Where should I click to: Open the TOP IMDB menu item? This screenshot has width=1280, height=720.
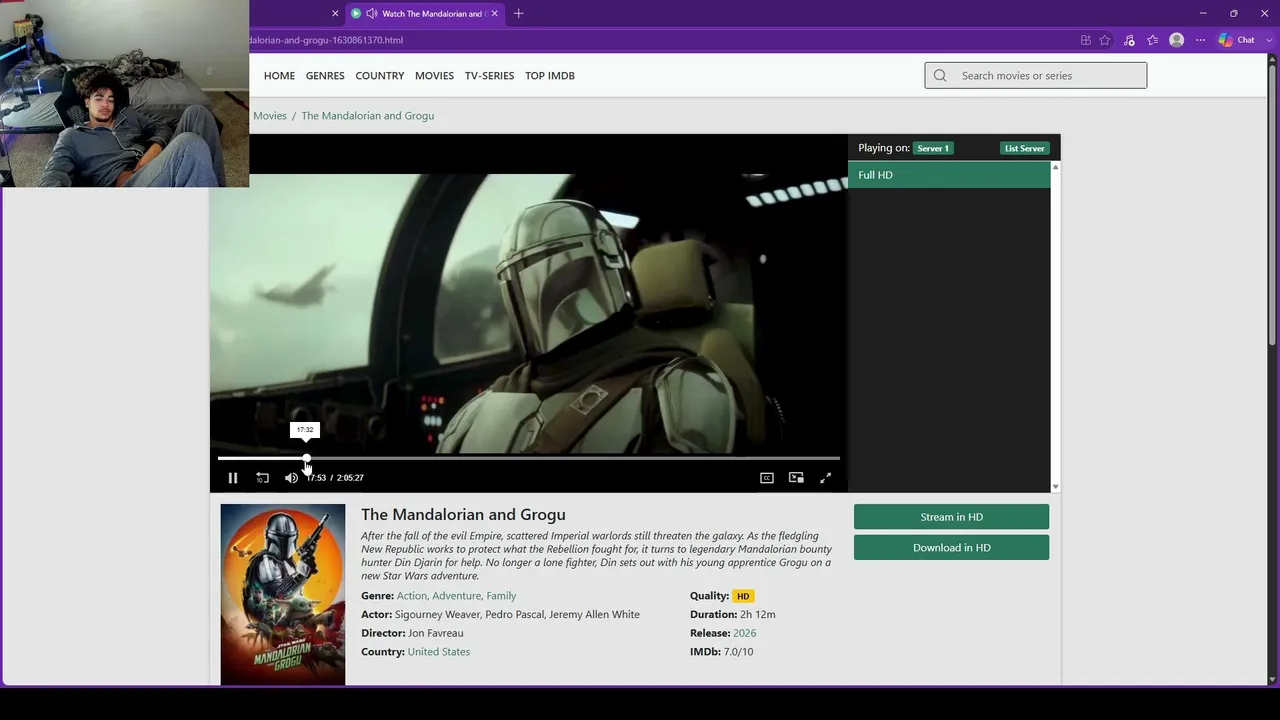coord(550,76)
